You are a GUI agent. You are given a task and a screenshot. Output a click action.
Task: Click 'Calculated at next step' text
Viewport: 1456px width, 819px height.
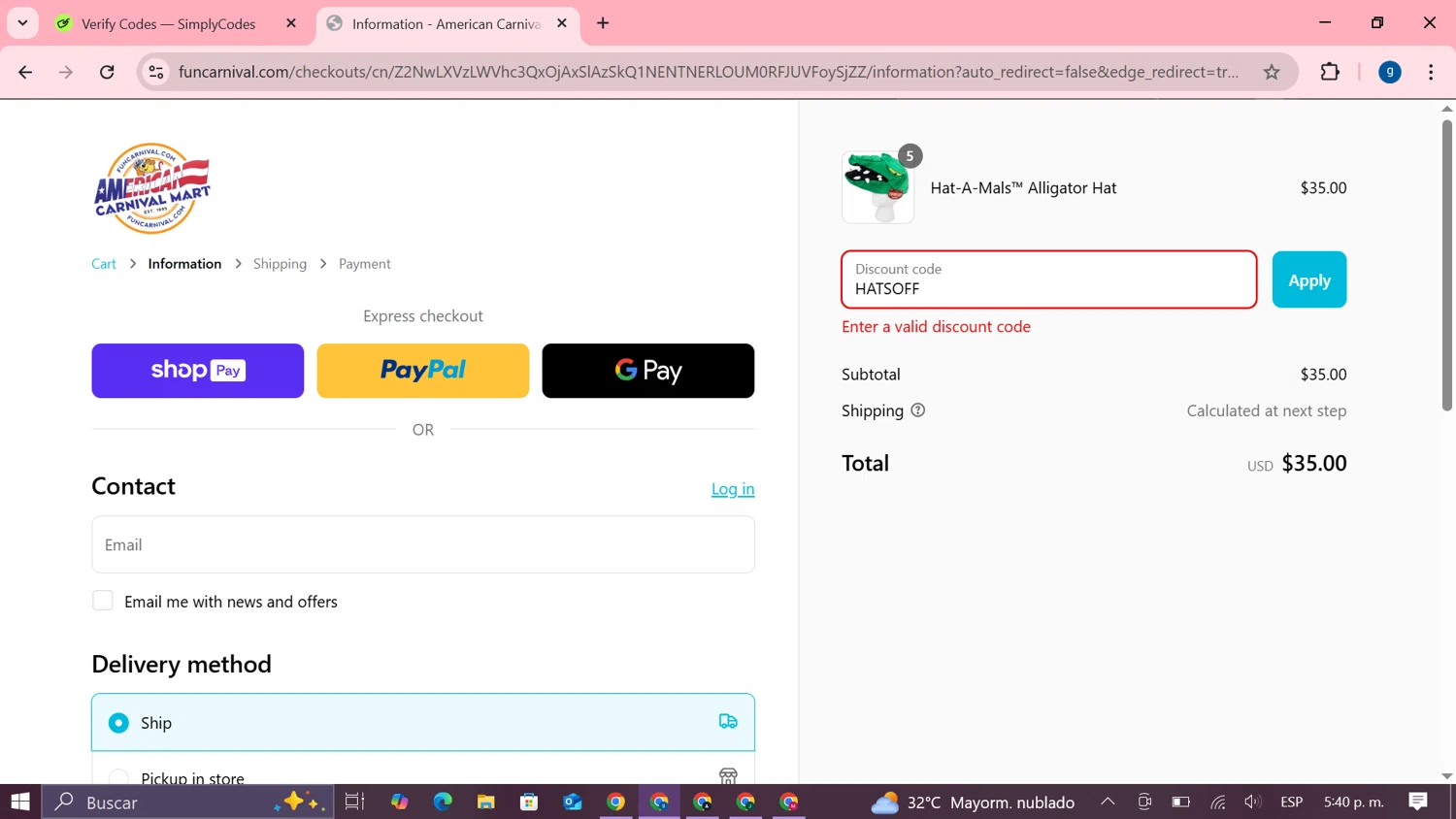click(x=1267, y=410)
